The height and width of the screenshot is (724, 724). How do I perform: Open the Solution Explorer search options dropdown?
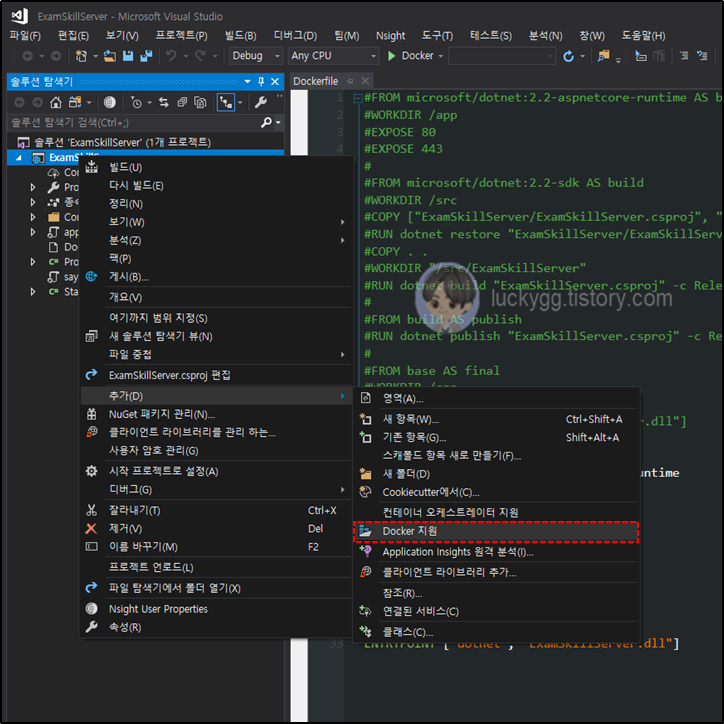pyautogui.click(x=278, y=122)
